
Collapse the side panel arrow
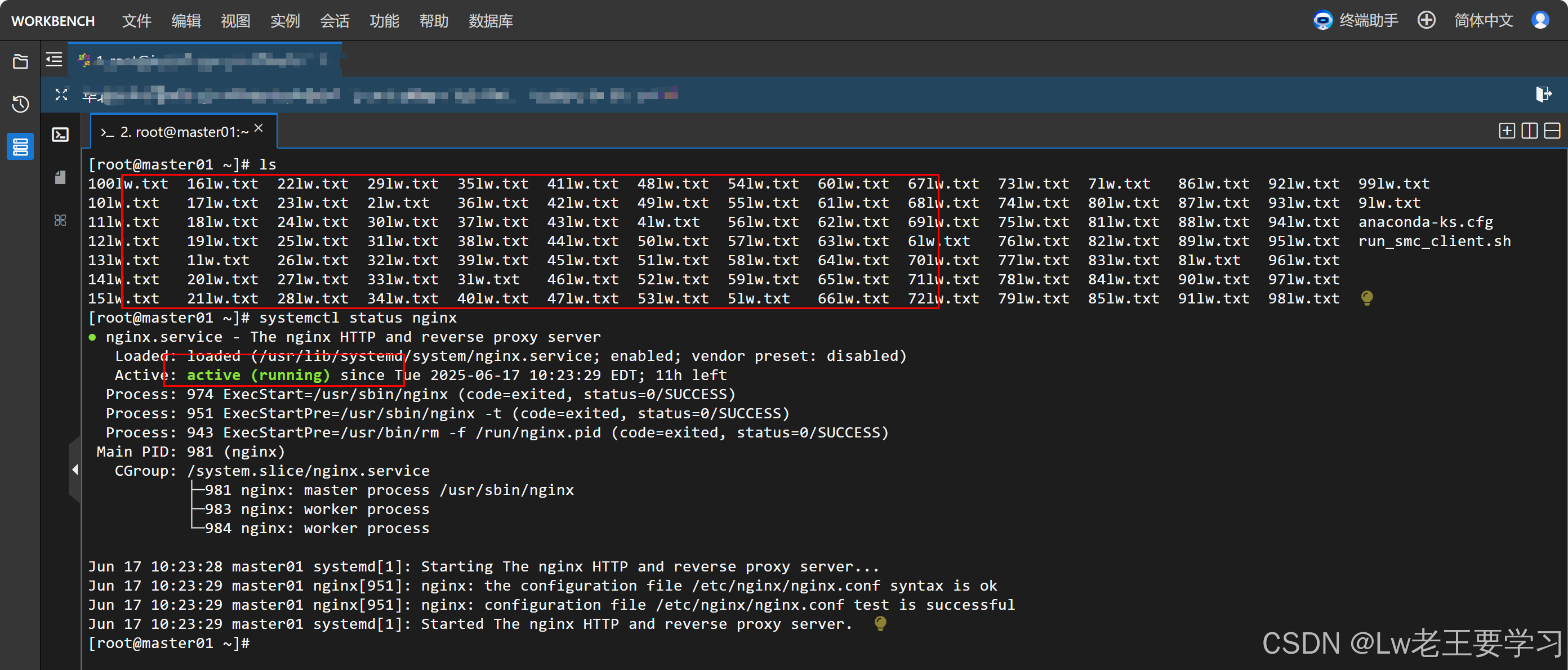click(x=75, y=469)
